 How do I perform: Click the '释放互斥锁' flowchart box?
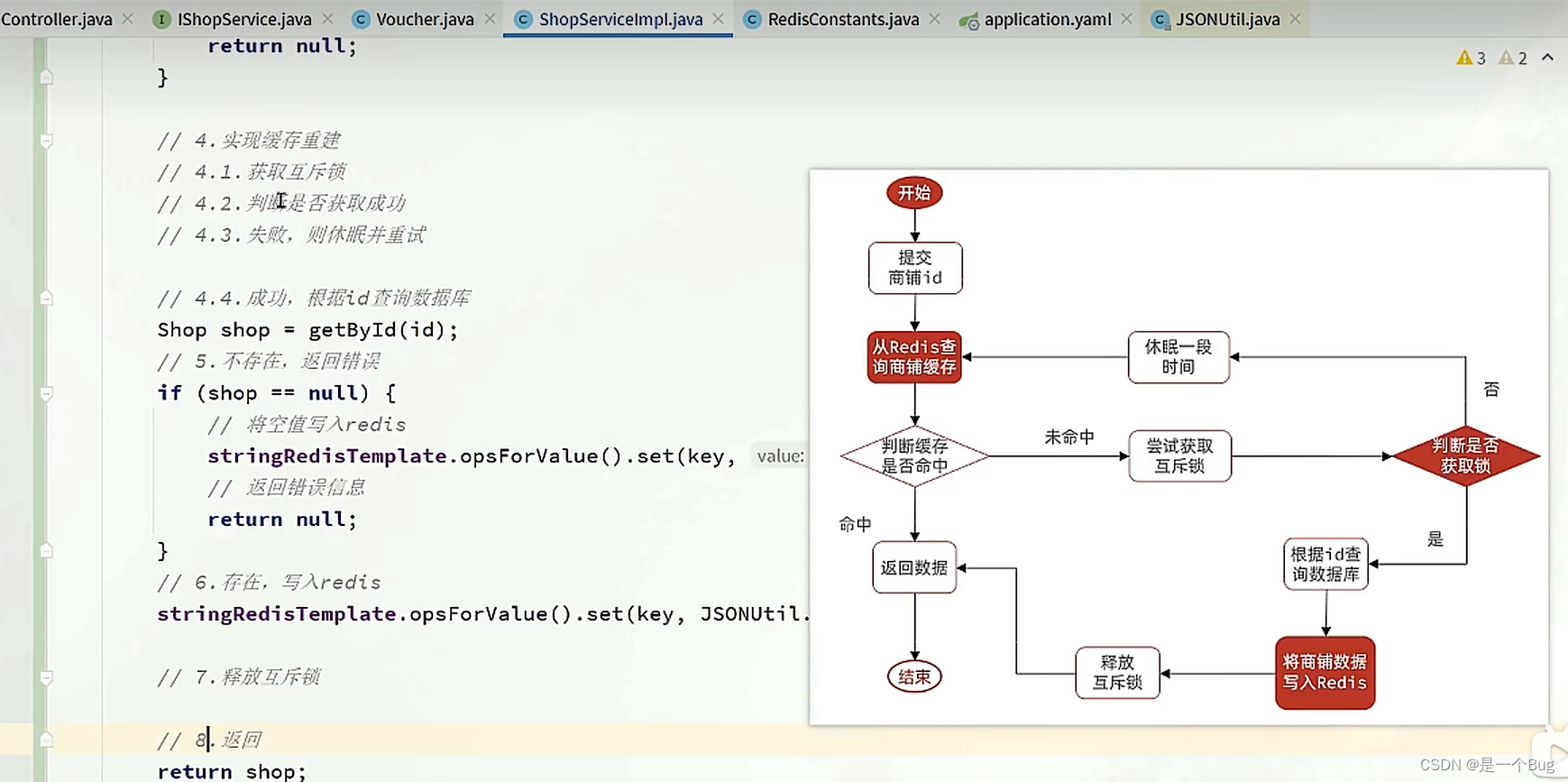pyautogui.click(x=1117, y=673)
